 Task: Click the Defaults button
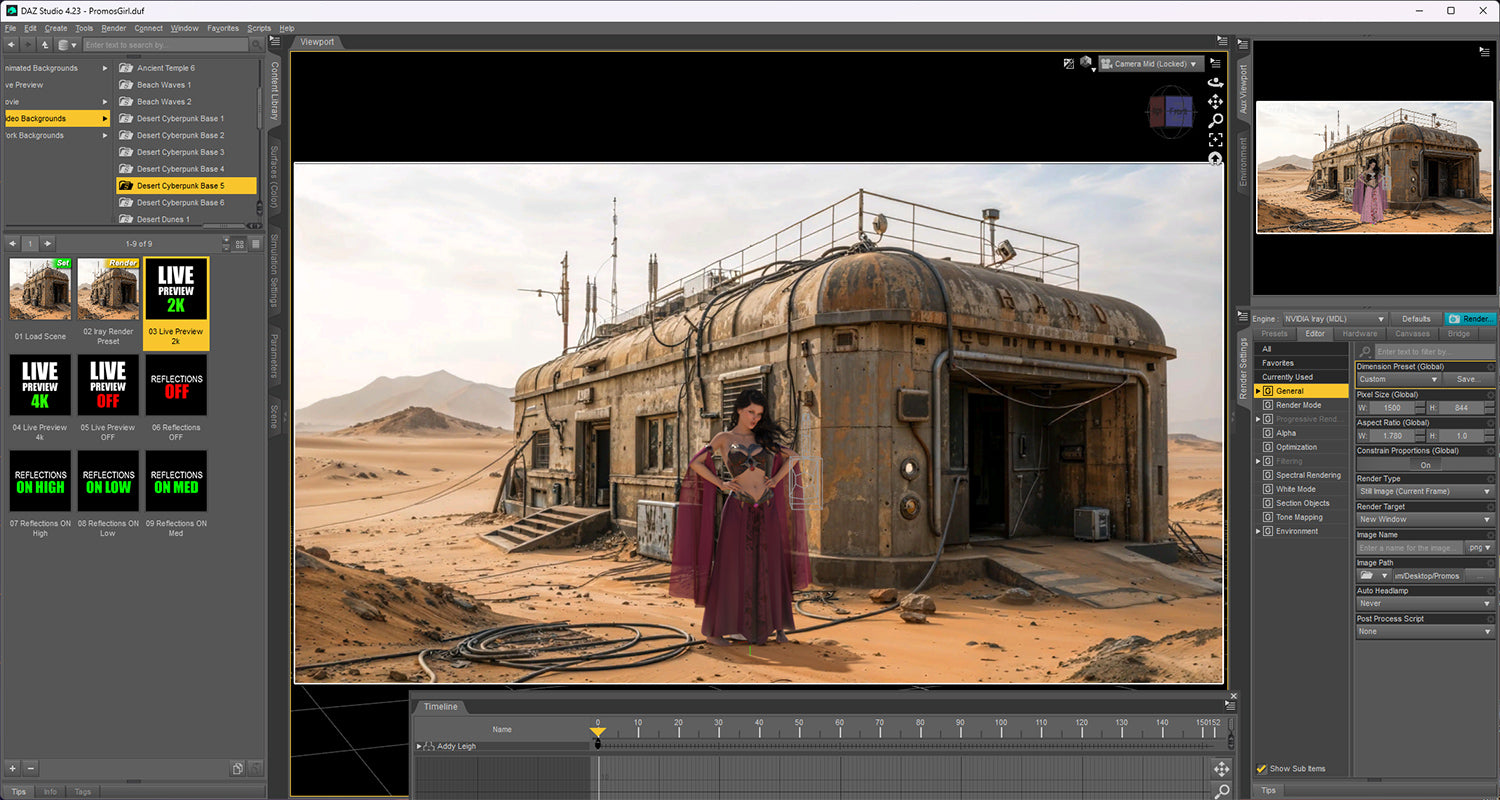1416,319
